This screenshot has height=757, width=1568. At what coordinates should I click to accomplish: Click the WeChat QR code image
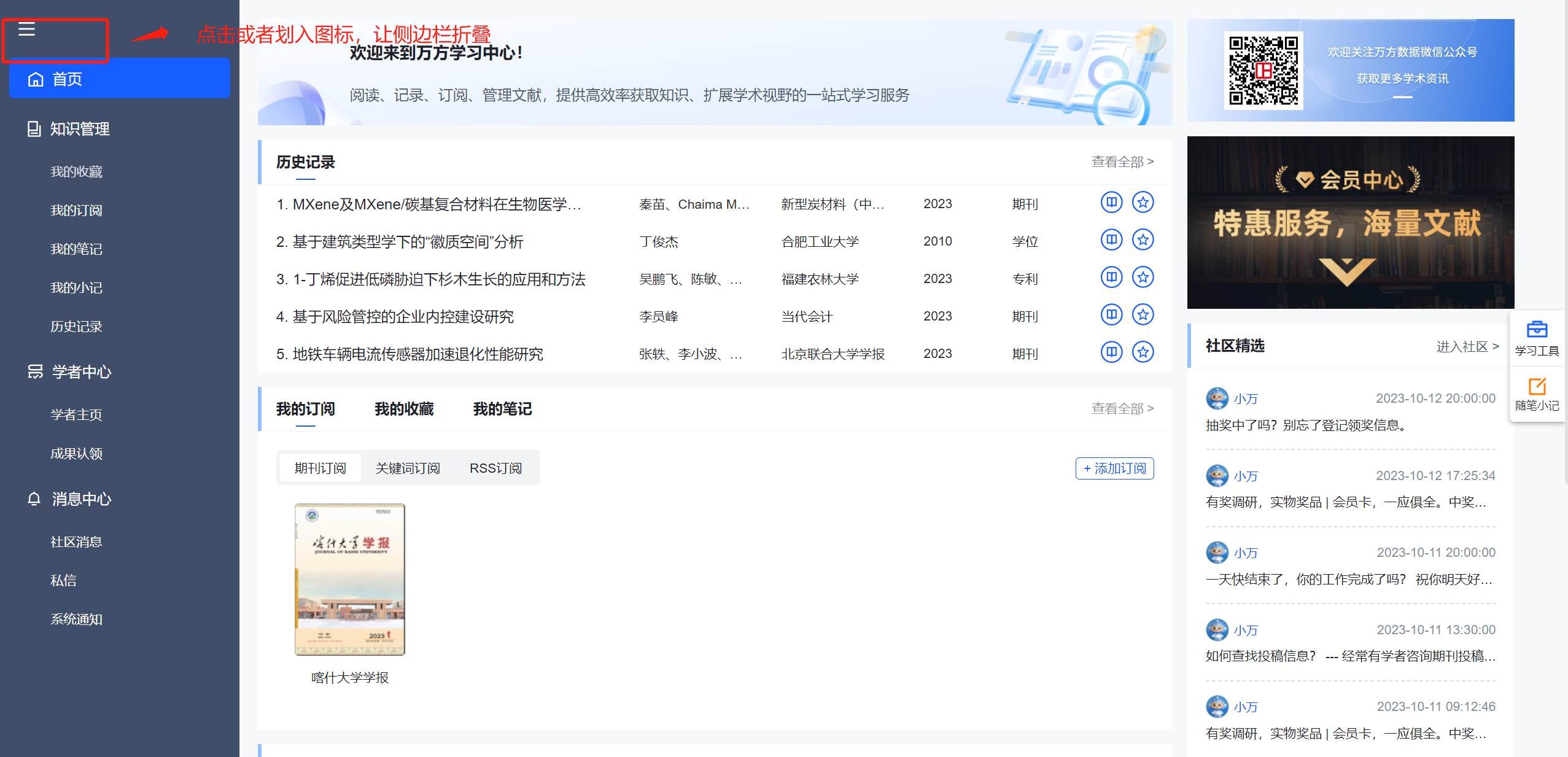(1263, 71)
